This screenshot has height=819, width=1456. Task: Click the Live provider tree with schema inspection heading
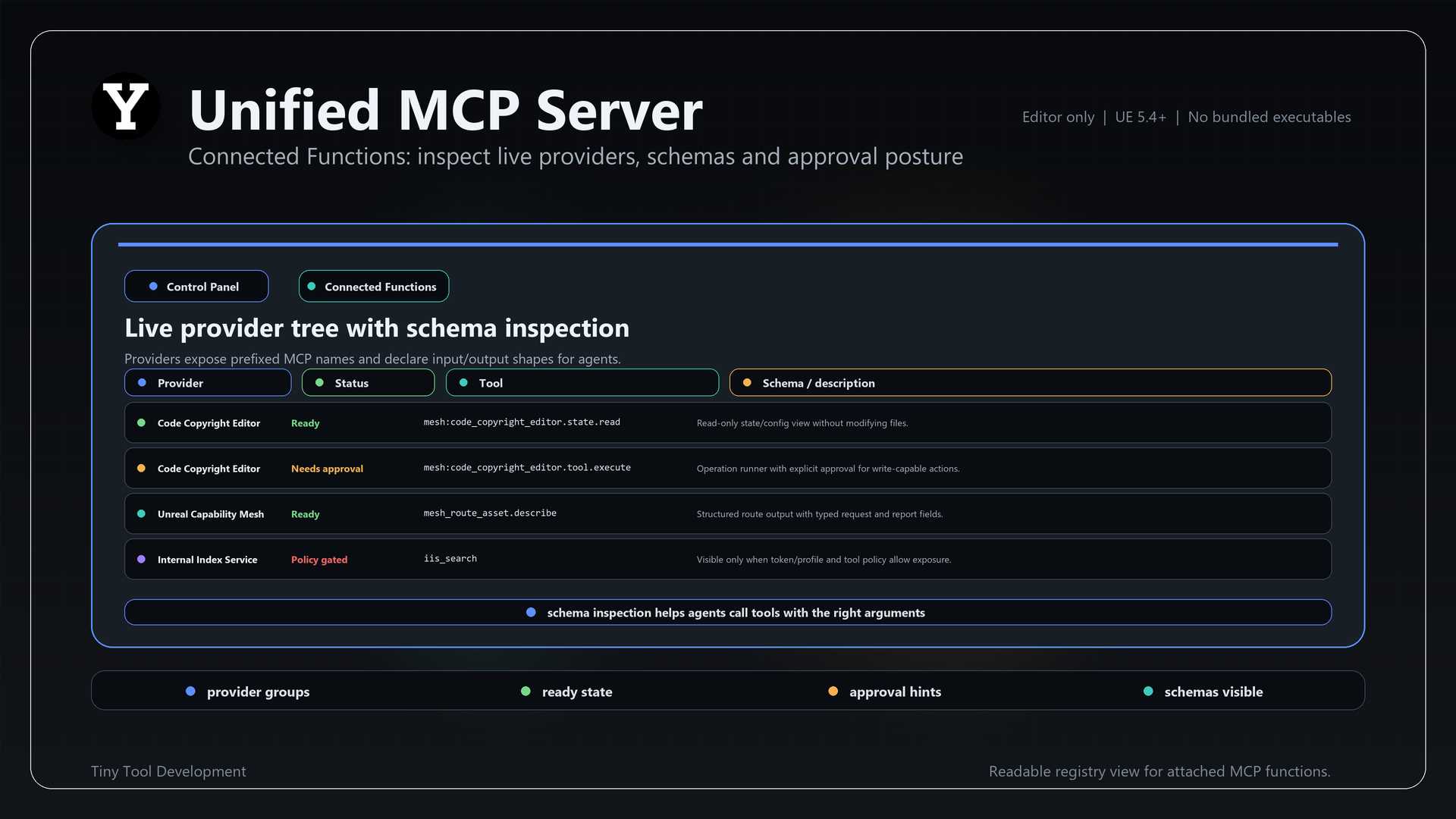[377, 328]
